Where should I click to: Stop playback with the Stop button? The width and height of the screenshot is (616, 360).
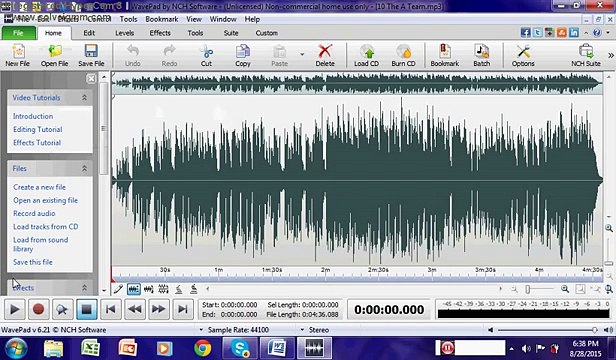[86, 310]
